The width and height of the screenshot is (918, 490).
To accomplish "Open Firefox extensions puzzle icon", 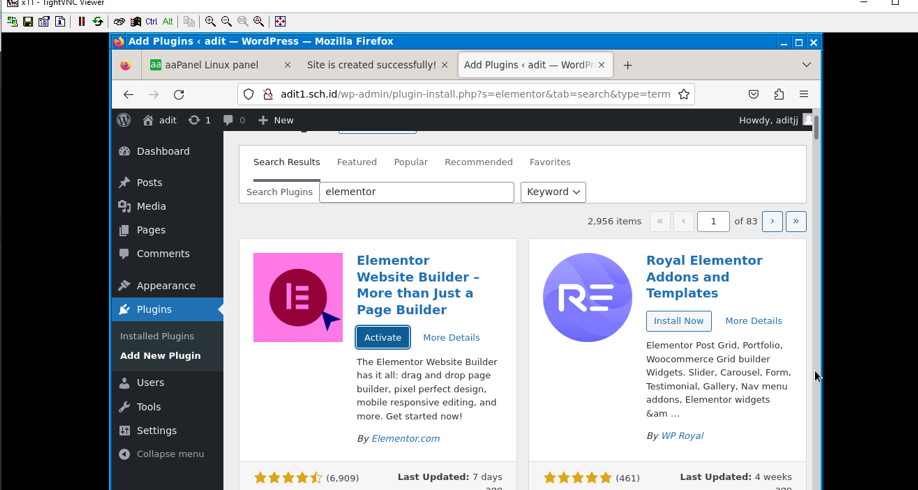I will pos(779,94).
